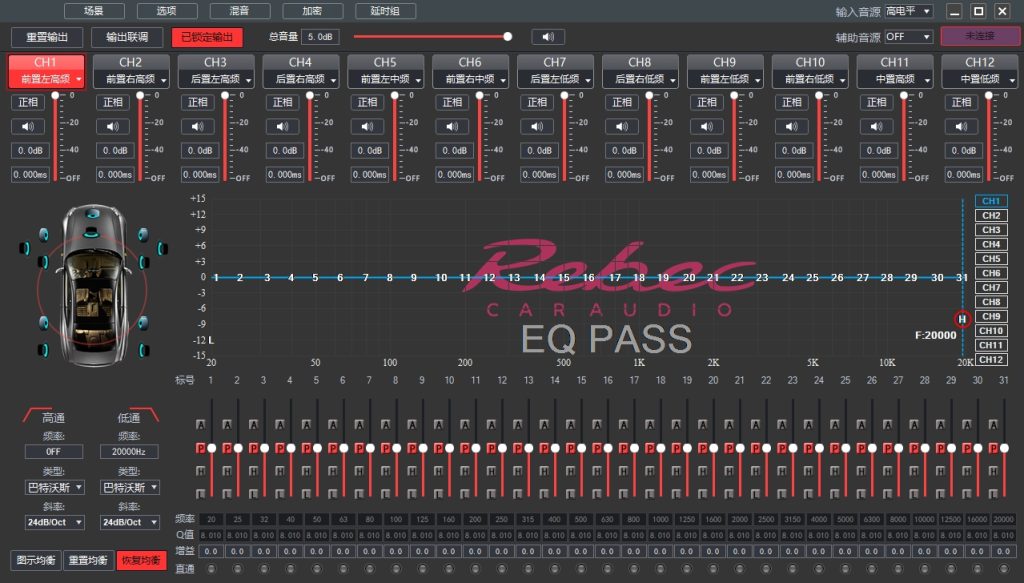Mute CH9 with its speaker button
The width and height of the screenshot is (1024, 583).
click(x=707, y=126)
